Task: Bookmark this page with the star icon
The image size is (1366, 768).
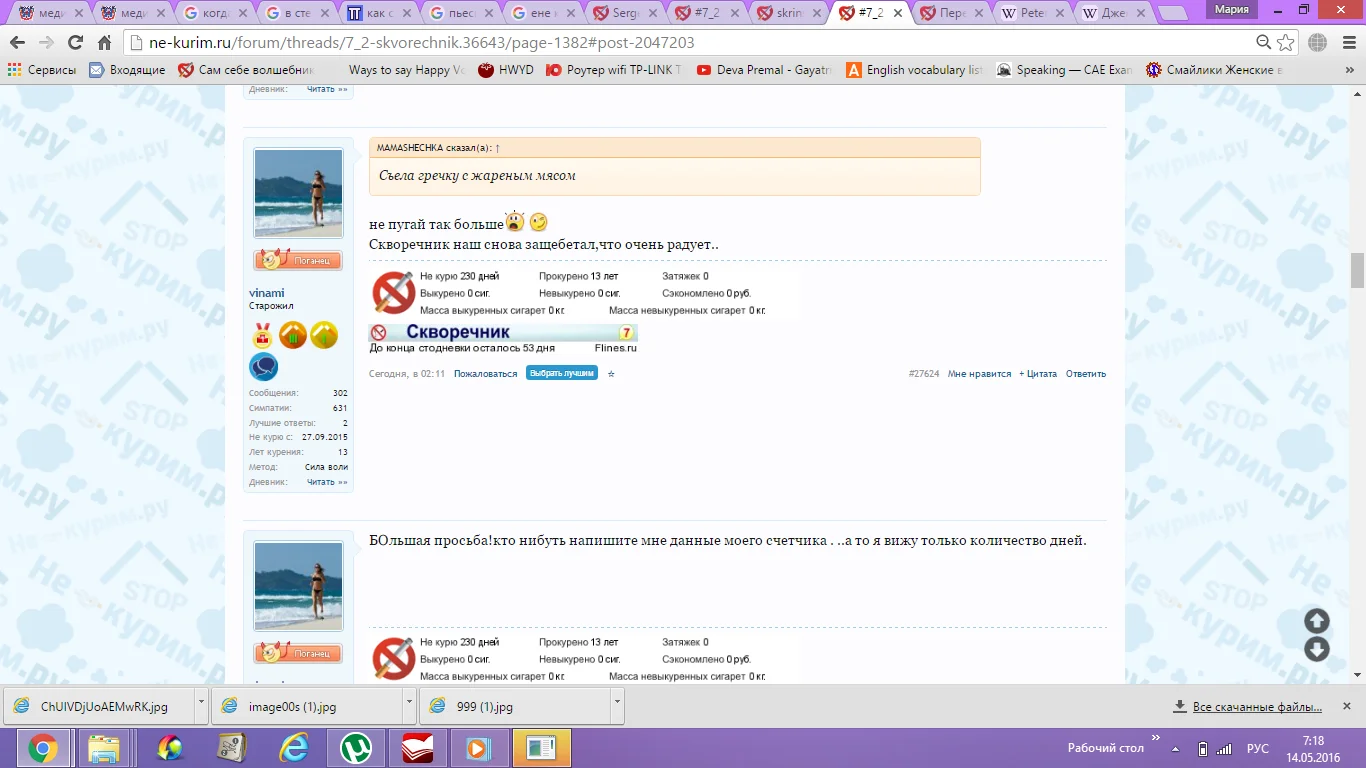Action: pos(1286,43)
